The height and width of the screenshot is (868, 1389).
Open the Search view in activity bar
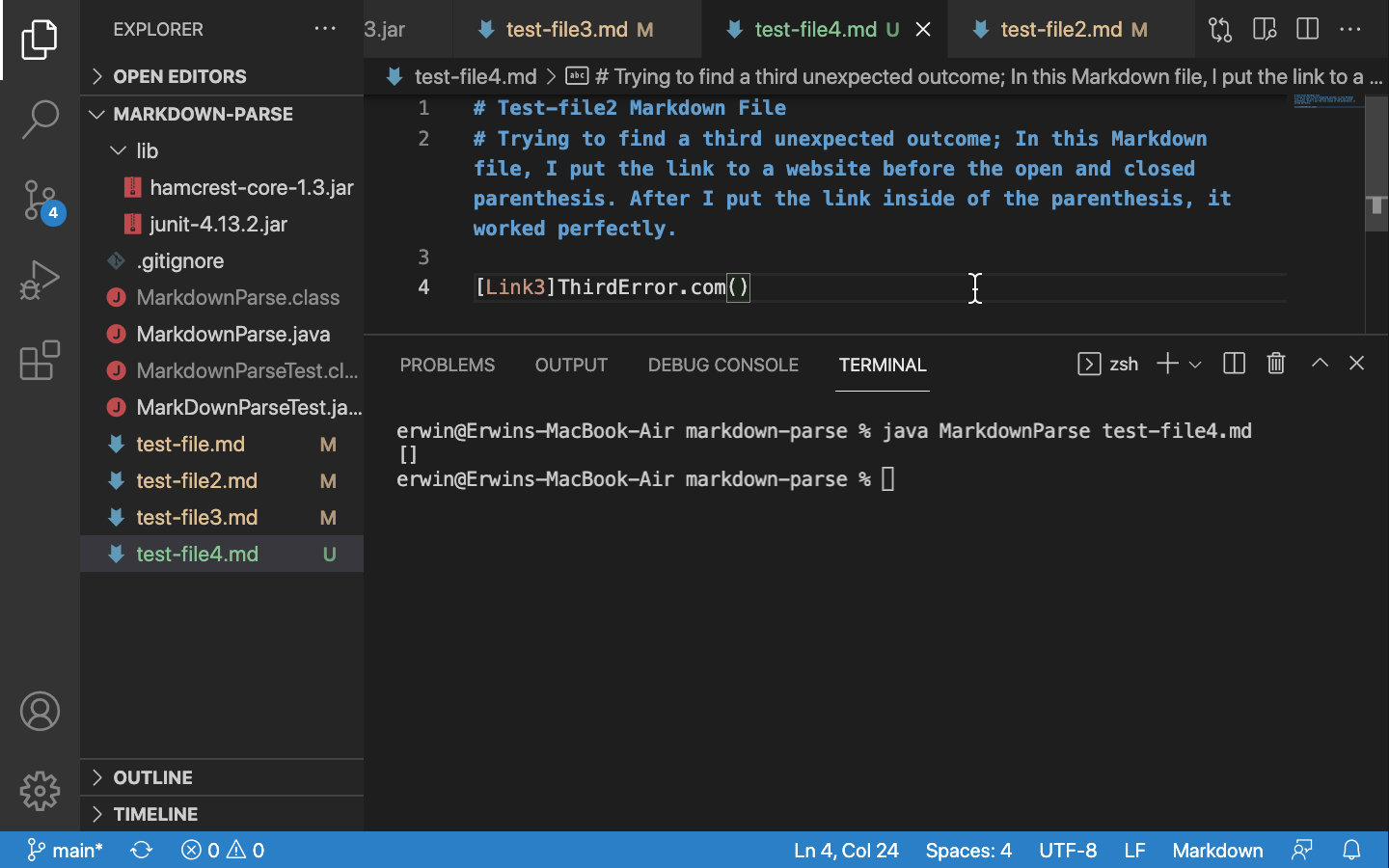[40, 120]
